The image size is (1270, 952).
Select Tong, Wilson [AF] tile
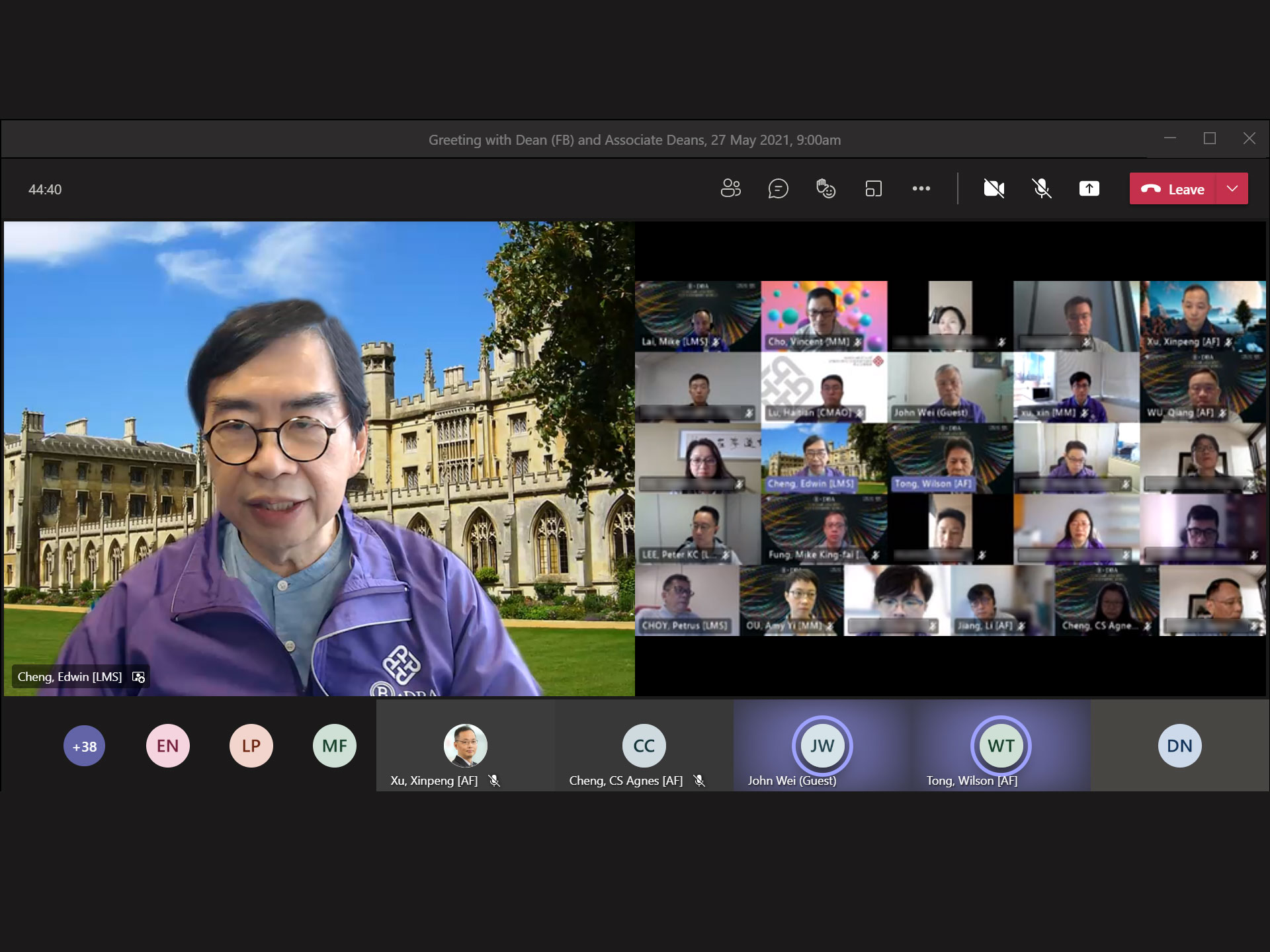tap(1001, 746)
